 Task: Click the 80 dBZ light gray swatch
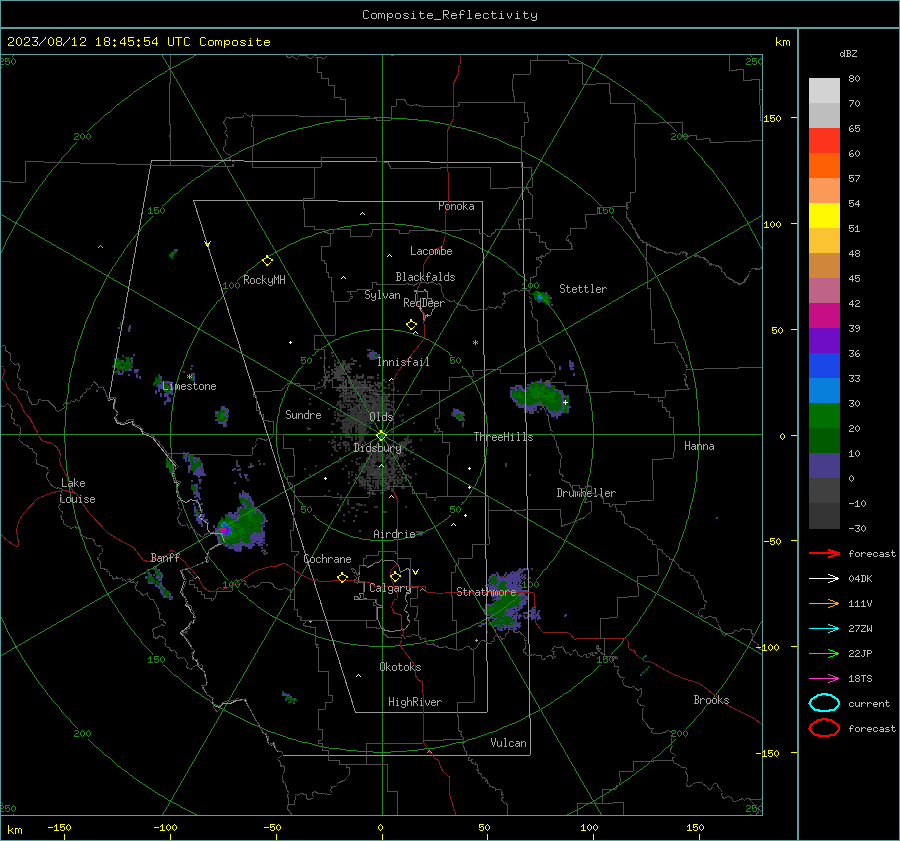point(824,90)
